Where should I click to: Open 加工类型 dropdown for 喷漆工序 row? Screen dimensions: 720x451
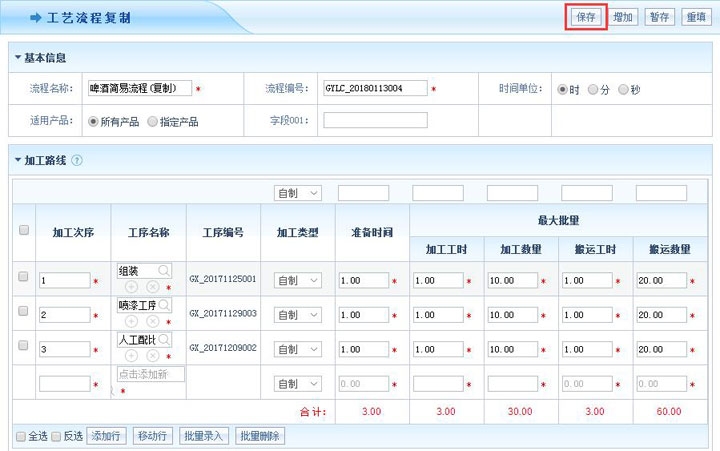pyautogui.click(x=298, y=315)
